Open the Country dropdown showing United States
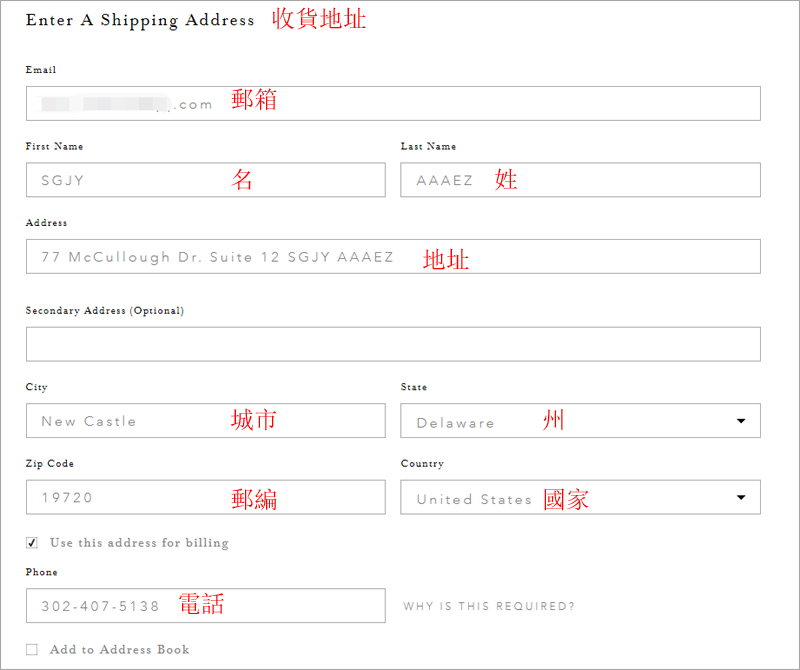This screenshot has height=670, width=800. click(580, 497)
